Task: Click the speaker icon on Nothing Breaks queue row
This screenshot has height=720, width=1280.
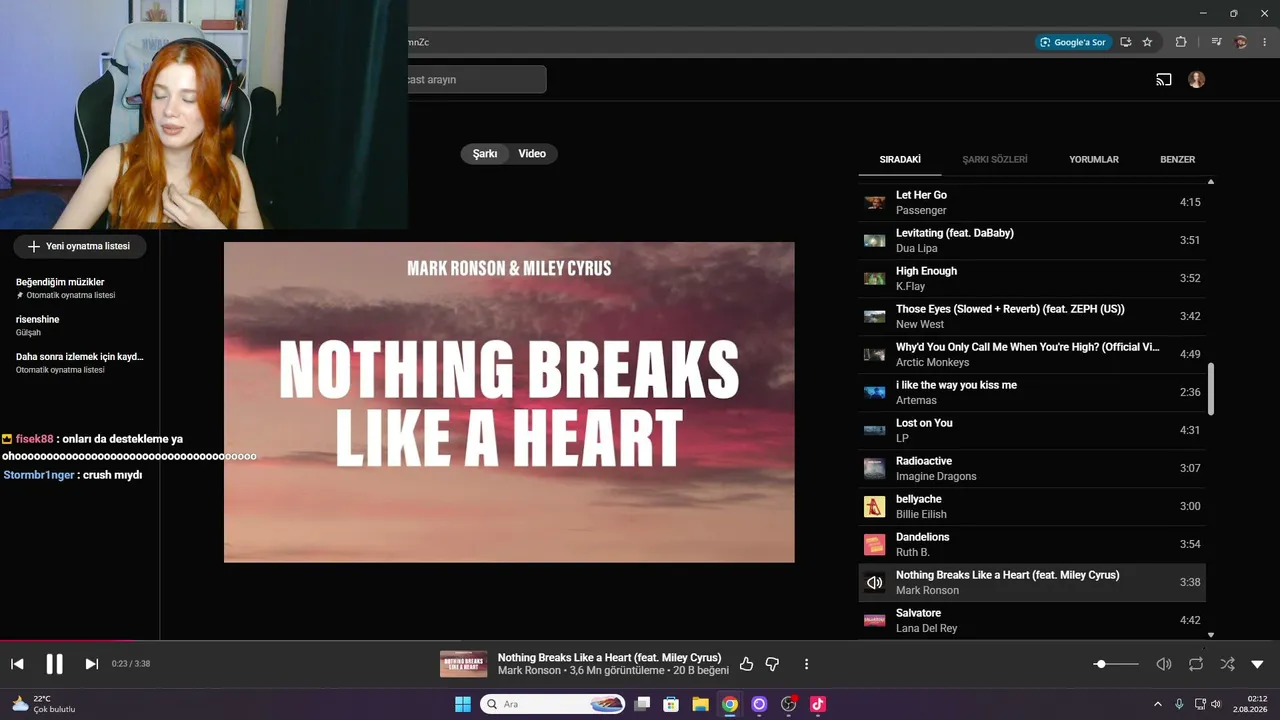Action: [x=875, y=583]
